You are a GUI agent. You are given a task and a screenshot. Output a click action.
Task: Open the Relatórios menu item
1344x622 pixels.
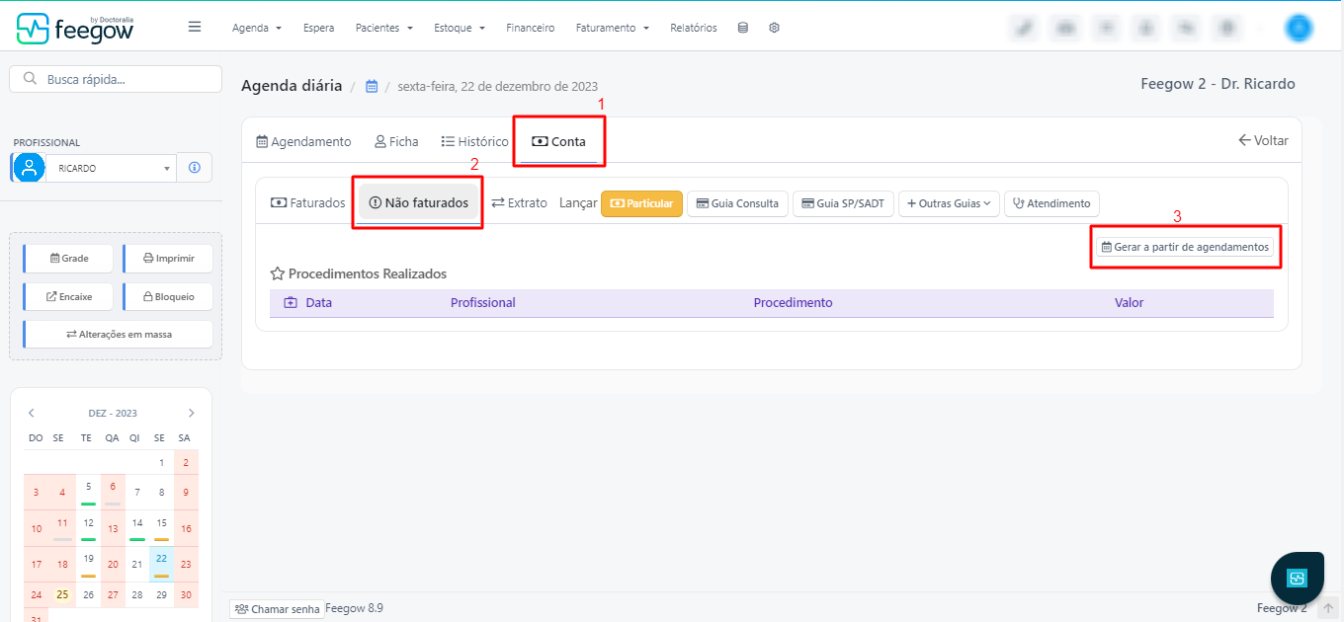tap(693, 28)
